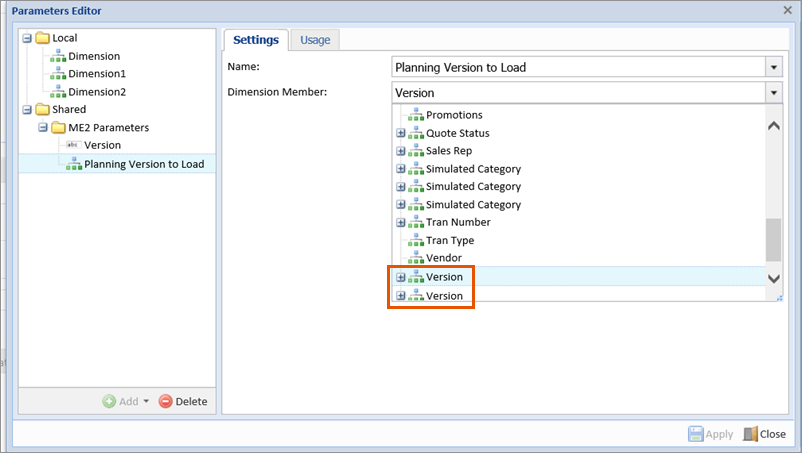Viewport: 802px width, 453px height.
Task: Click the Dimension2 hierarchy icon
Action: pyautogui.click(x=58, y=92)
